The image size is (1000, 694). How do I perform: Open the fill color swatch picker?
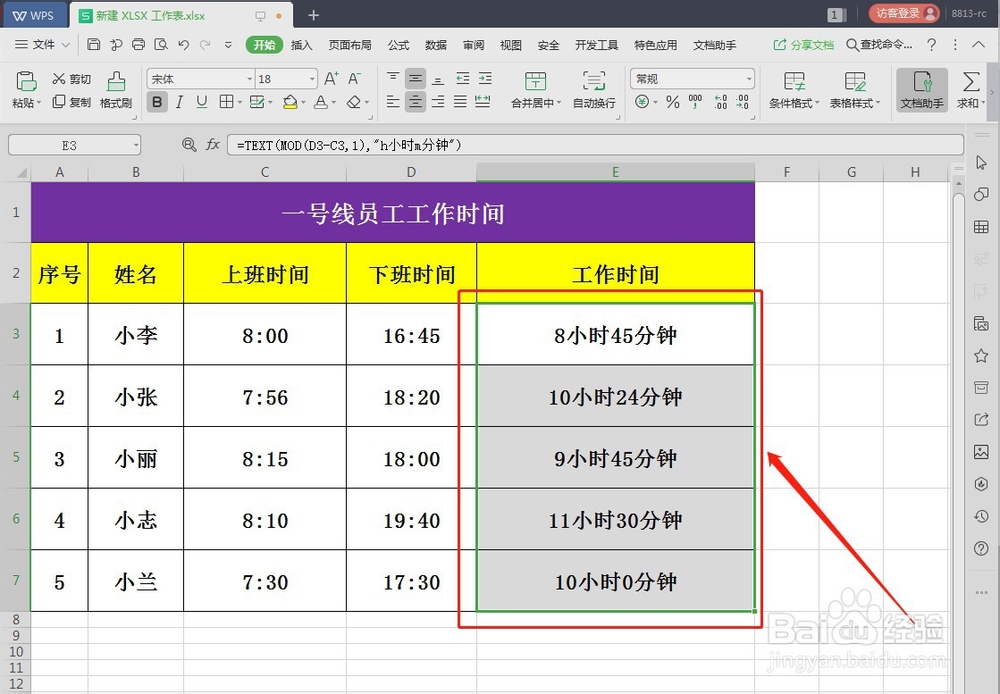pyautogui.click(x=291, y=102)
